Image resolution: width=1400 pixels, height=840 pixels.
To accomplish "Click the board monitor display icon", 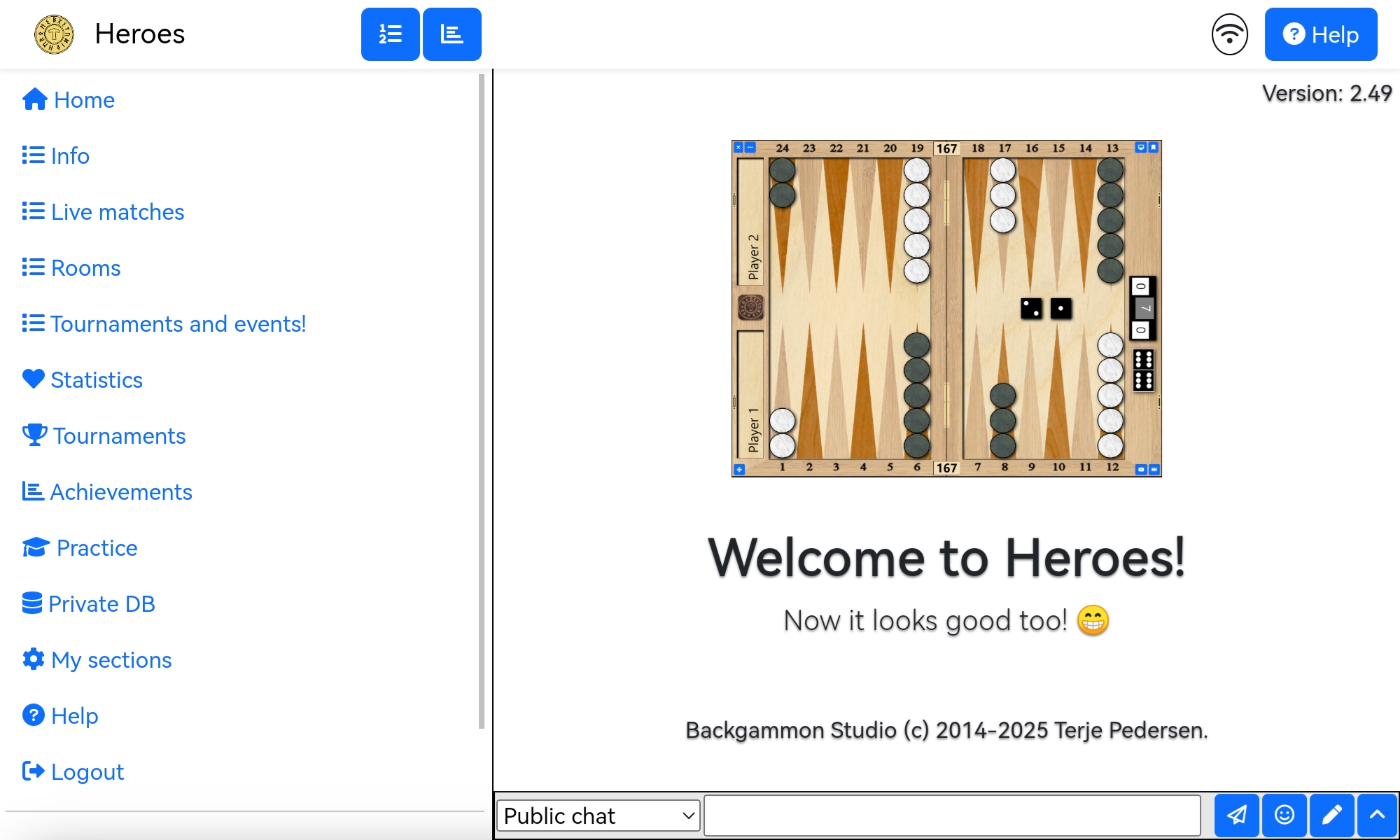I will (x=1141, y=148).
